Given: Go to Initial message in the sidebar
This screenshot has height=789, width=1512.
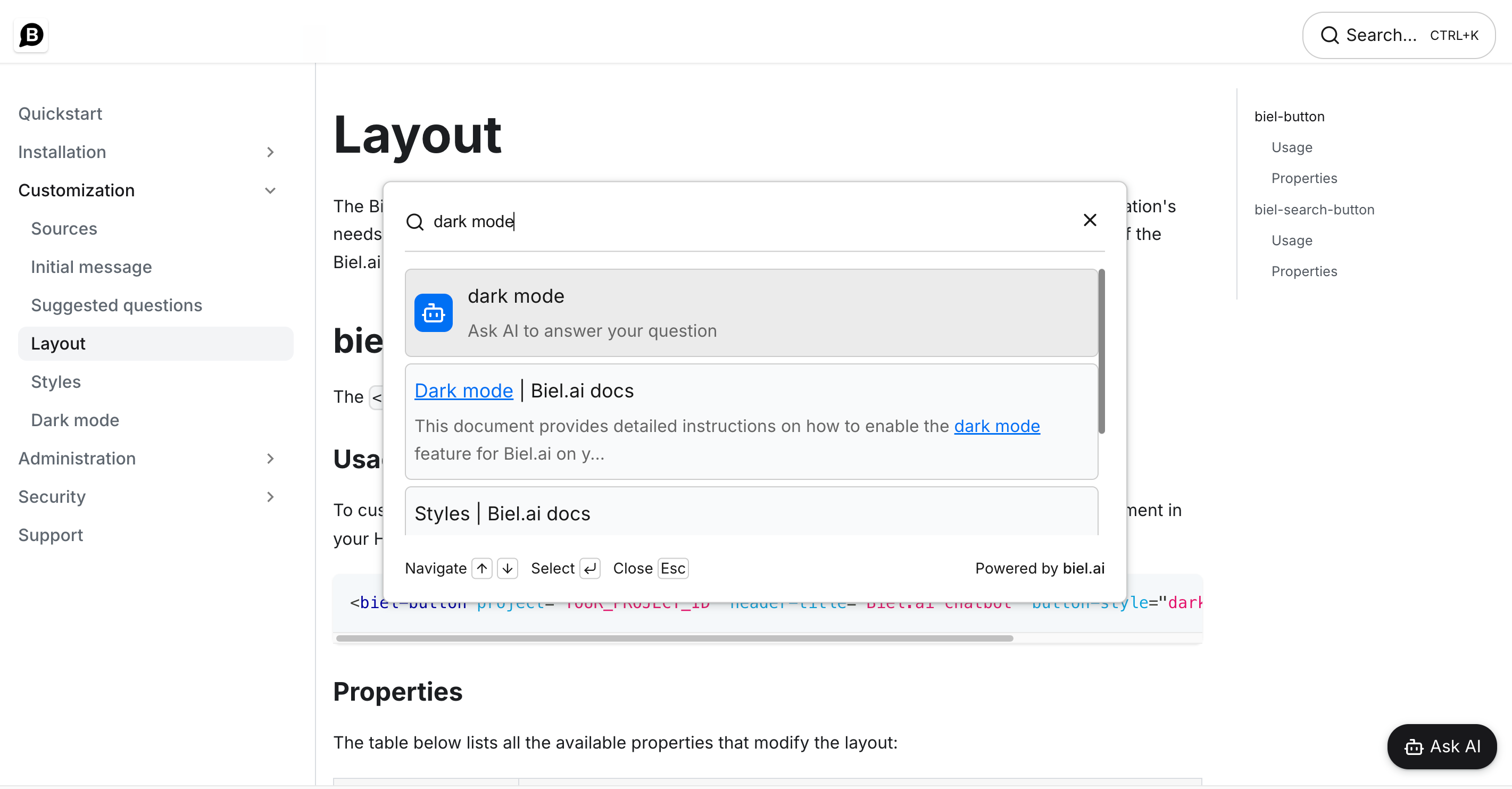Looking at the screenshot, I should 91,267.
